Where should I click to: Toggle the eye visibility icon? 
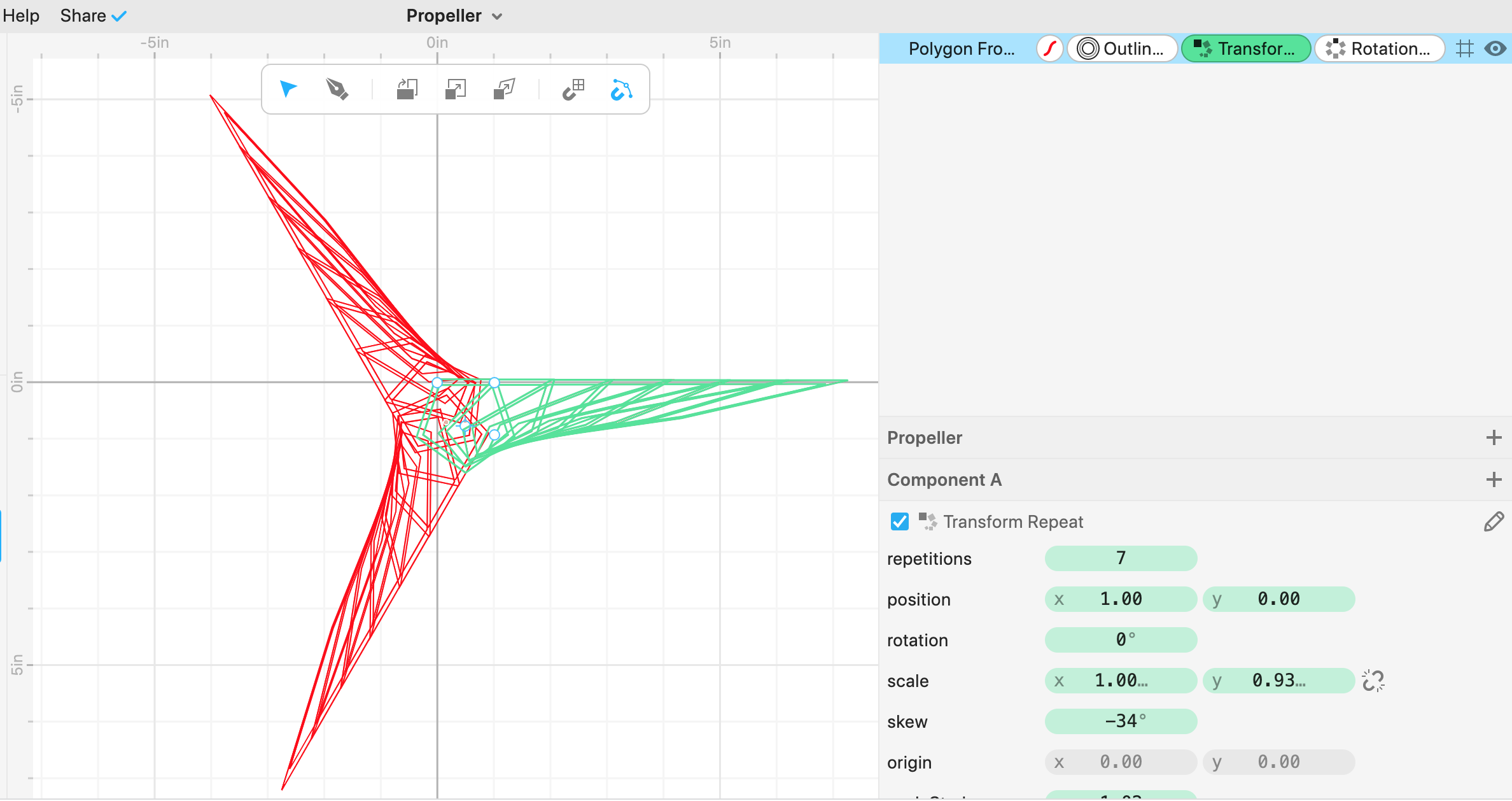coord(1495,49)
